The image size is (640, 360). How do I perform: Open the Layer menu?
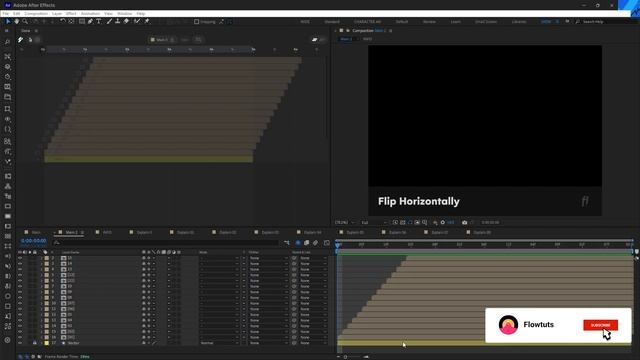(57, 13)
